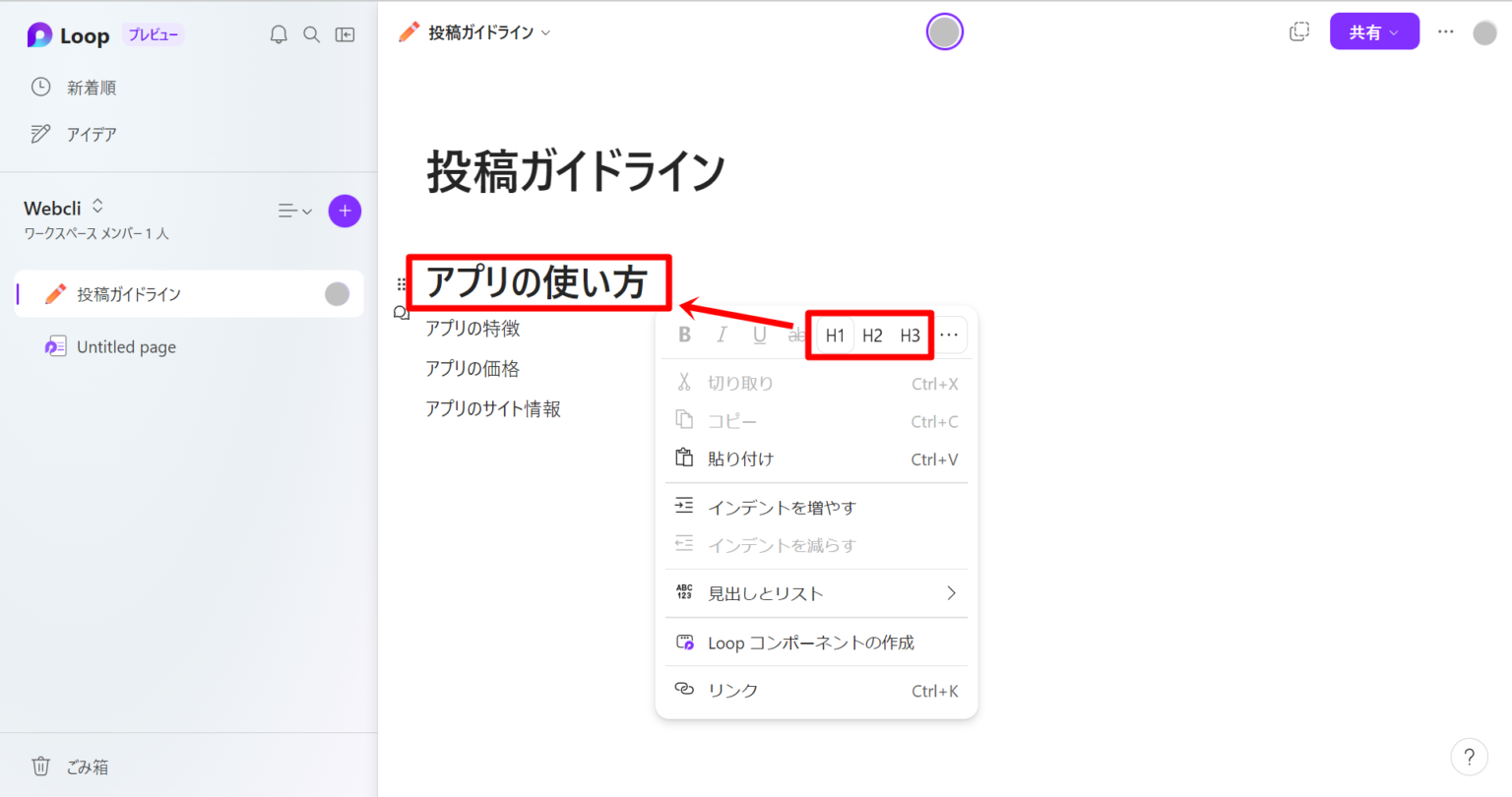Collapse the sidebar with the panel icon

pos(345,34)
